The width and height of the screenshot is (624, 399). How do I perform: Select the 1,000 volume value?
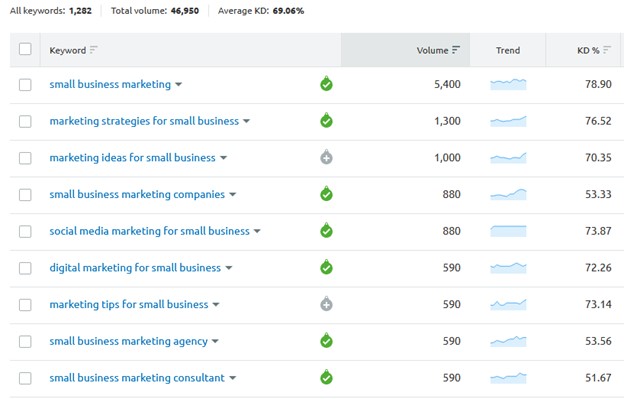(447, 158)
